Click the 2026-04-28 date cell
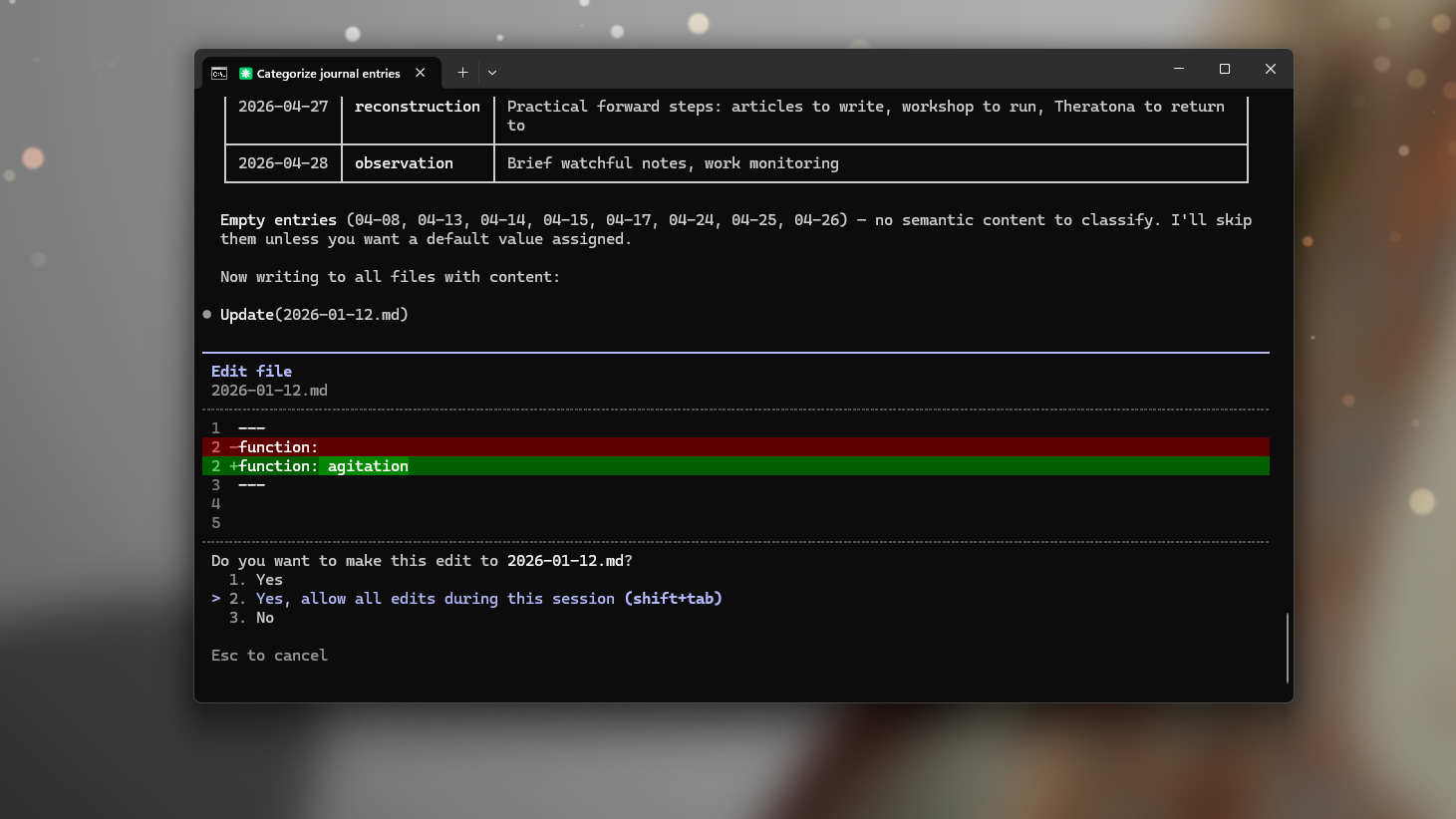 (x=283, y=163)
